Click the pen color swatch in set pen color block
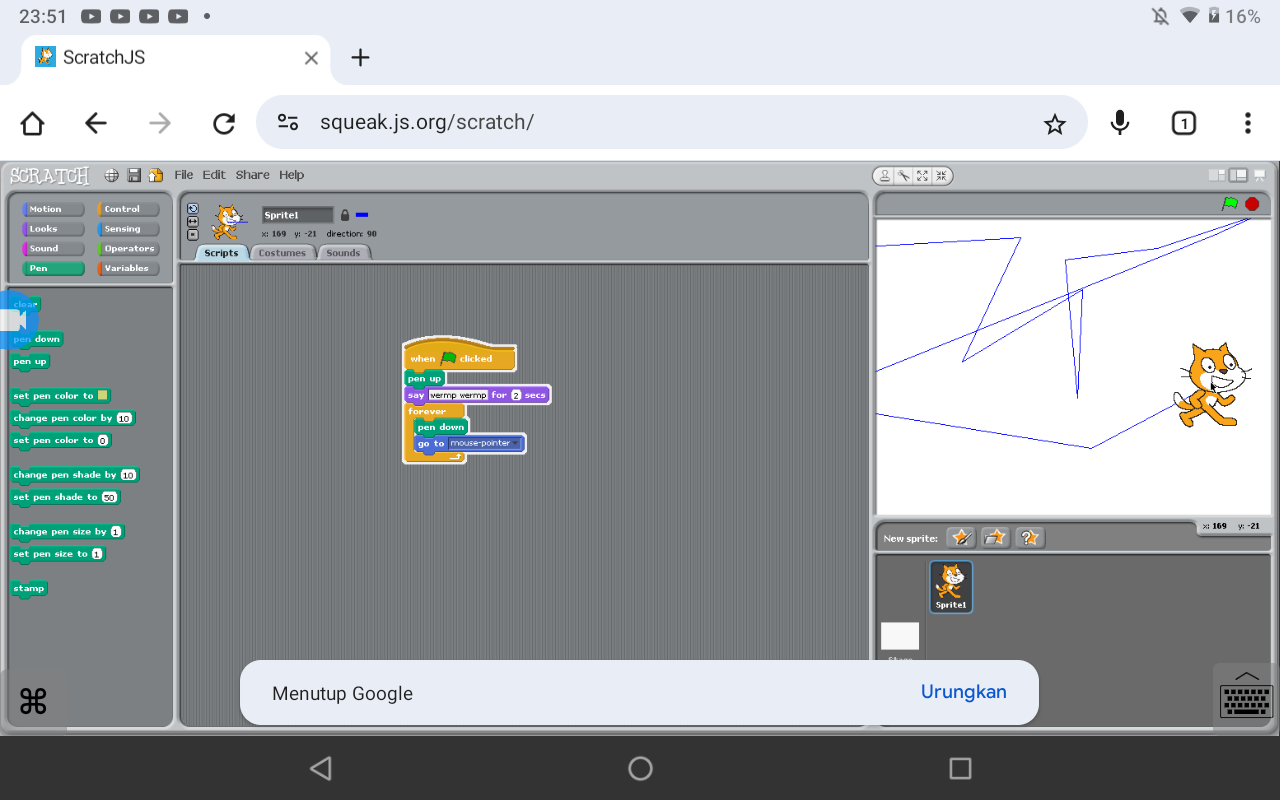The height and width of the screenshot is (800, 1280). pos(103,396)
